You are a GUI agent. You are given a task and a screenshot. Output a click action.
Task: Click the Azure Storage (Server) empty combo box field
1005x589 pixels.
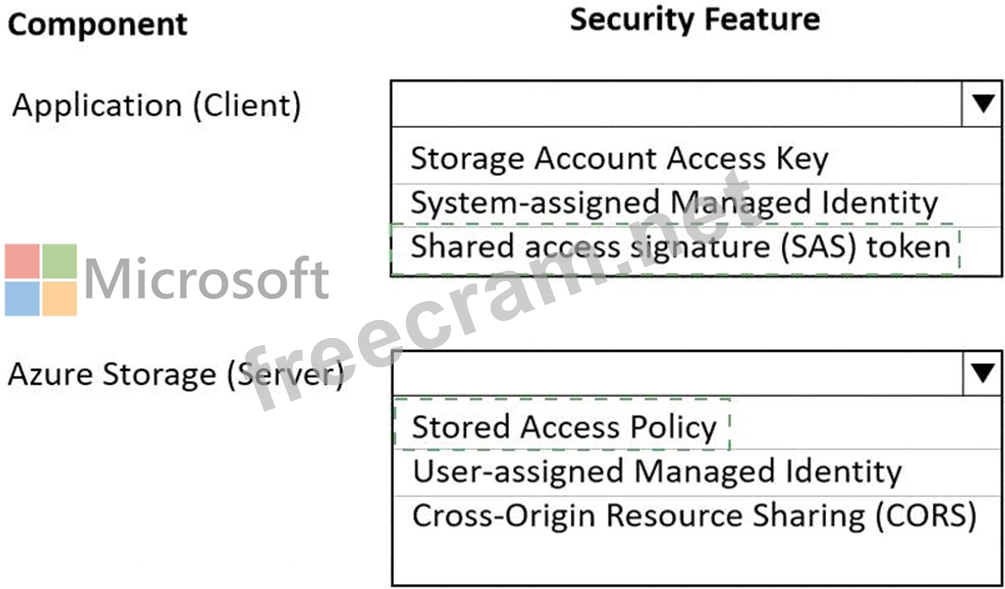coord(677,374)
